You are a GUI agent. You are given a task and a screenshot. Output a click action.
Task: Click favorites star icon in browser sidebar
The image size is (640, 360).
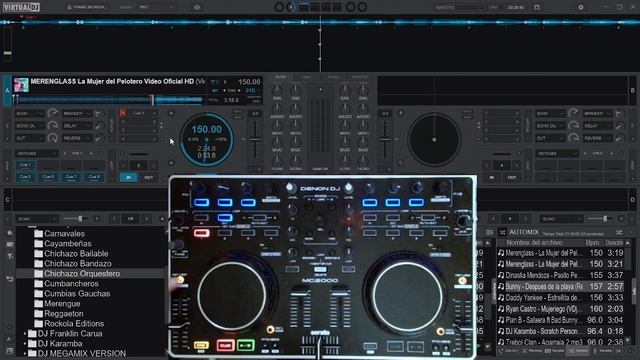click(x=10, y=233)
